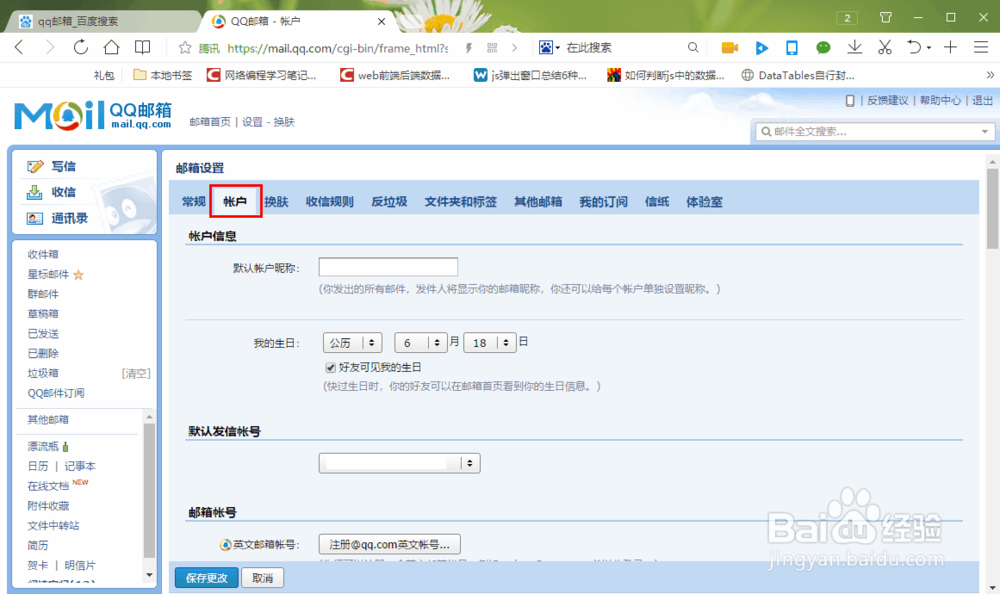
Task: Click the undo closed tab icon
Action: pos(914,47)
